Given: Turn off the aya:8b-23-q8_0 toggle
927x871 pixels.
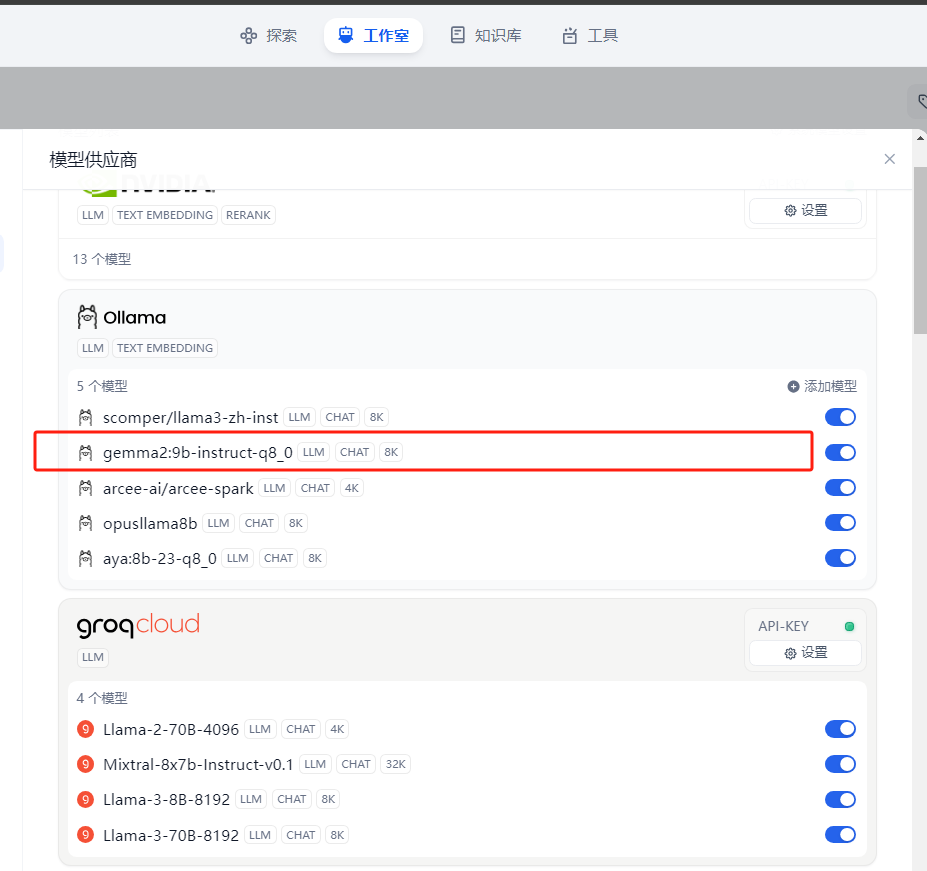Looking at the screenshot, I should click(840, 558).
